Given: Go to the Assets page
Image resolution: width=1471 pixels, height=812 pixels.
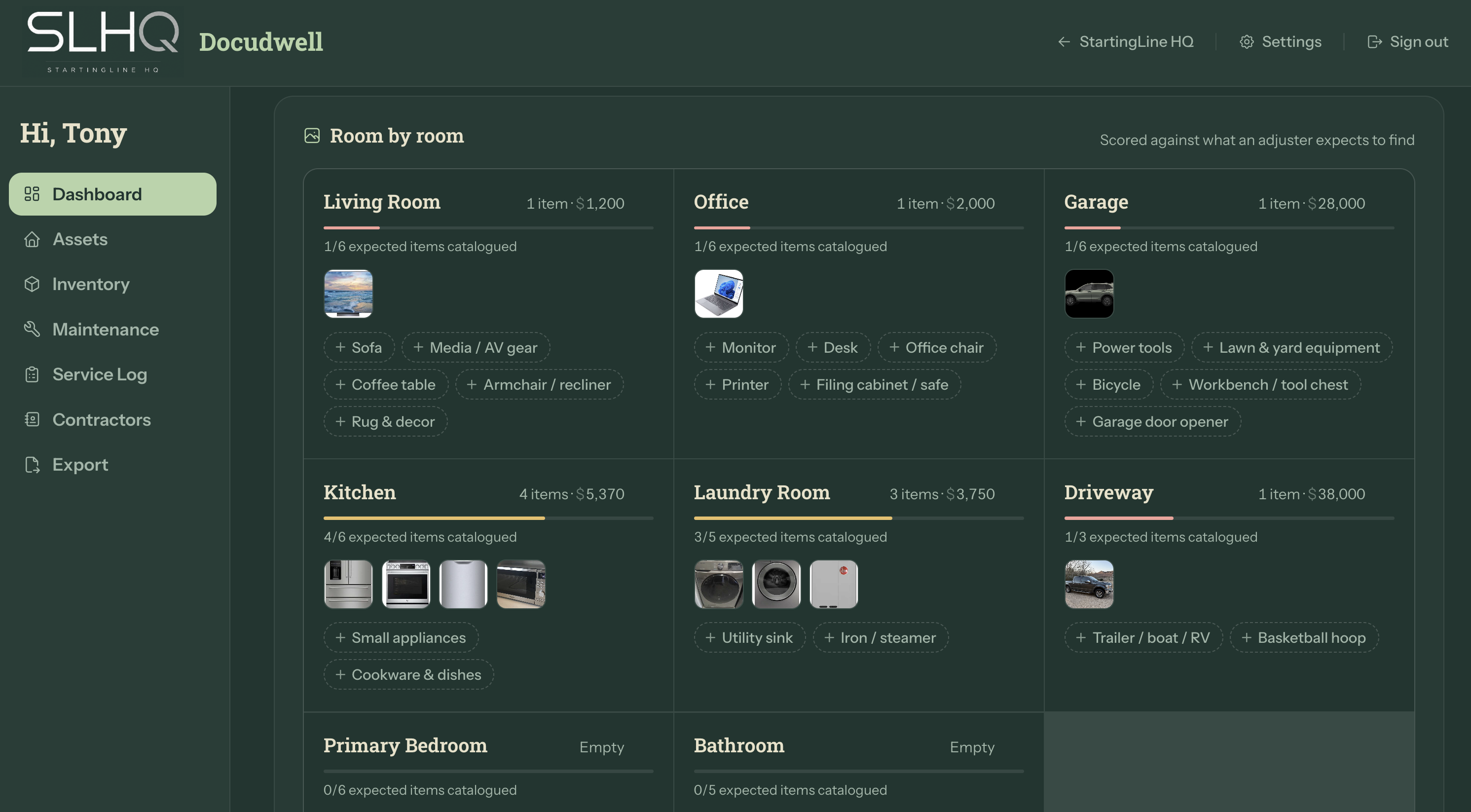Looking at the screenshot, I should (112, 239).
